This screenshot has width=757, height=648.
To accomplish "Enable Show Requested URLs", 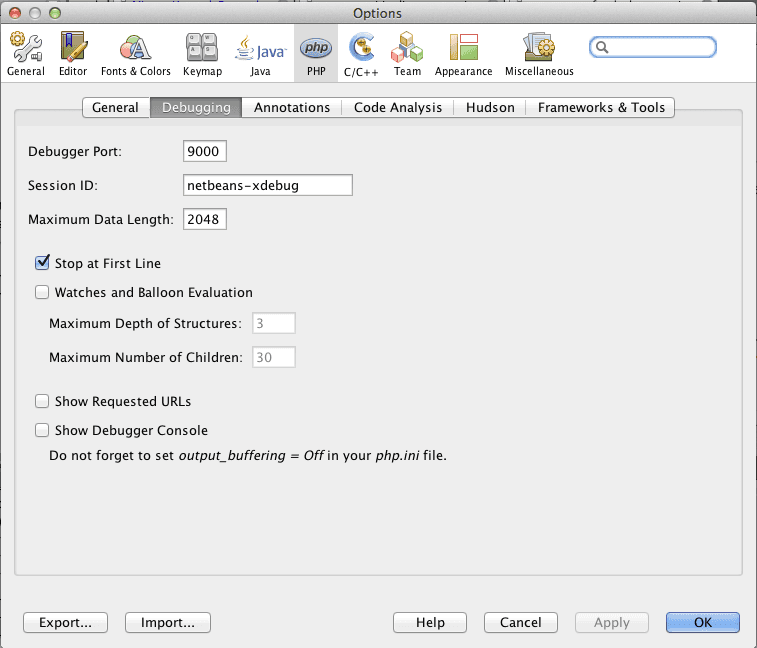I will [x=42, y=401].
